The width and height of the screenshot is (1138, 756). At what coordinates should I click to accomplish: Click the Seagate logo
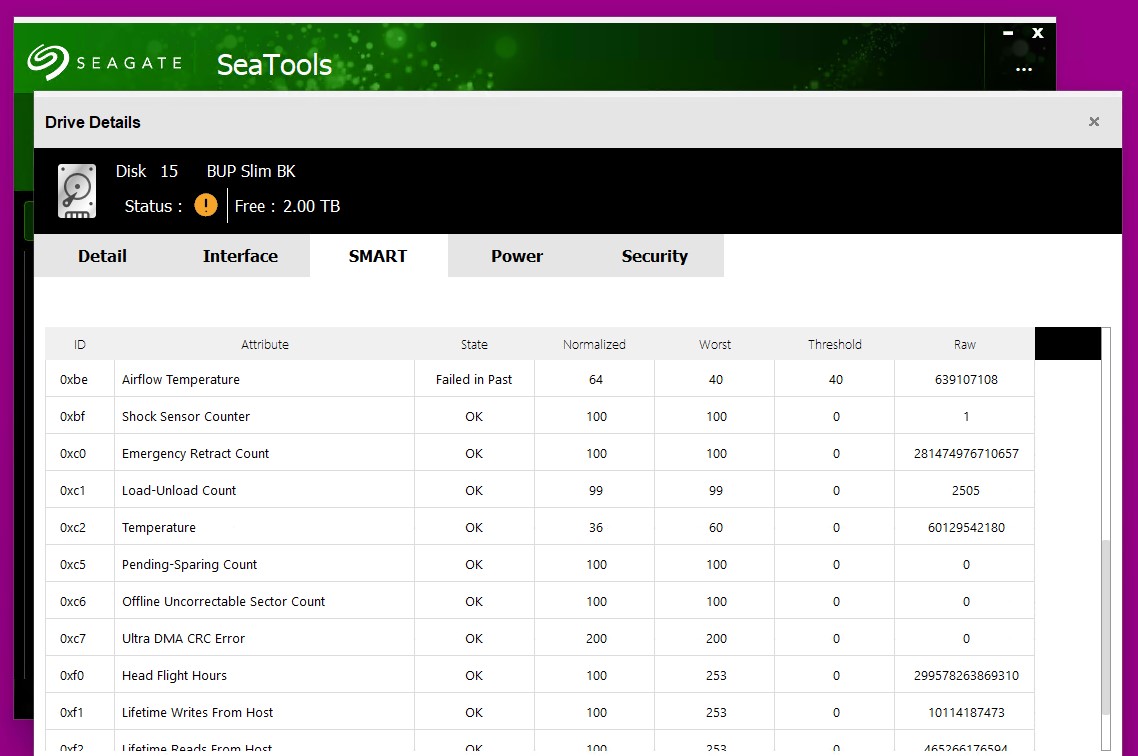(104, 62)
